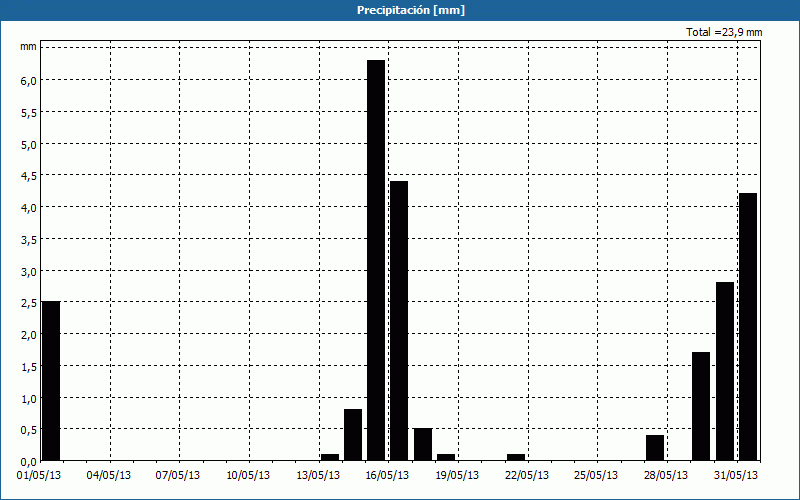This screenshot has height=500, width=800.
Task: Click the 5,5 y-axis value
Action: (x=29, y=113)
